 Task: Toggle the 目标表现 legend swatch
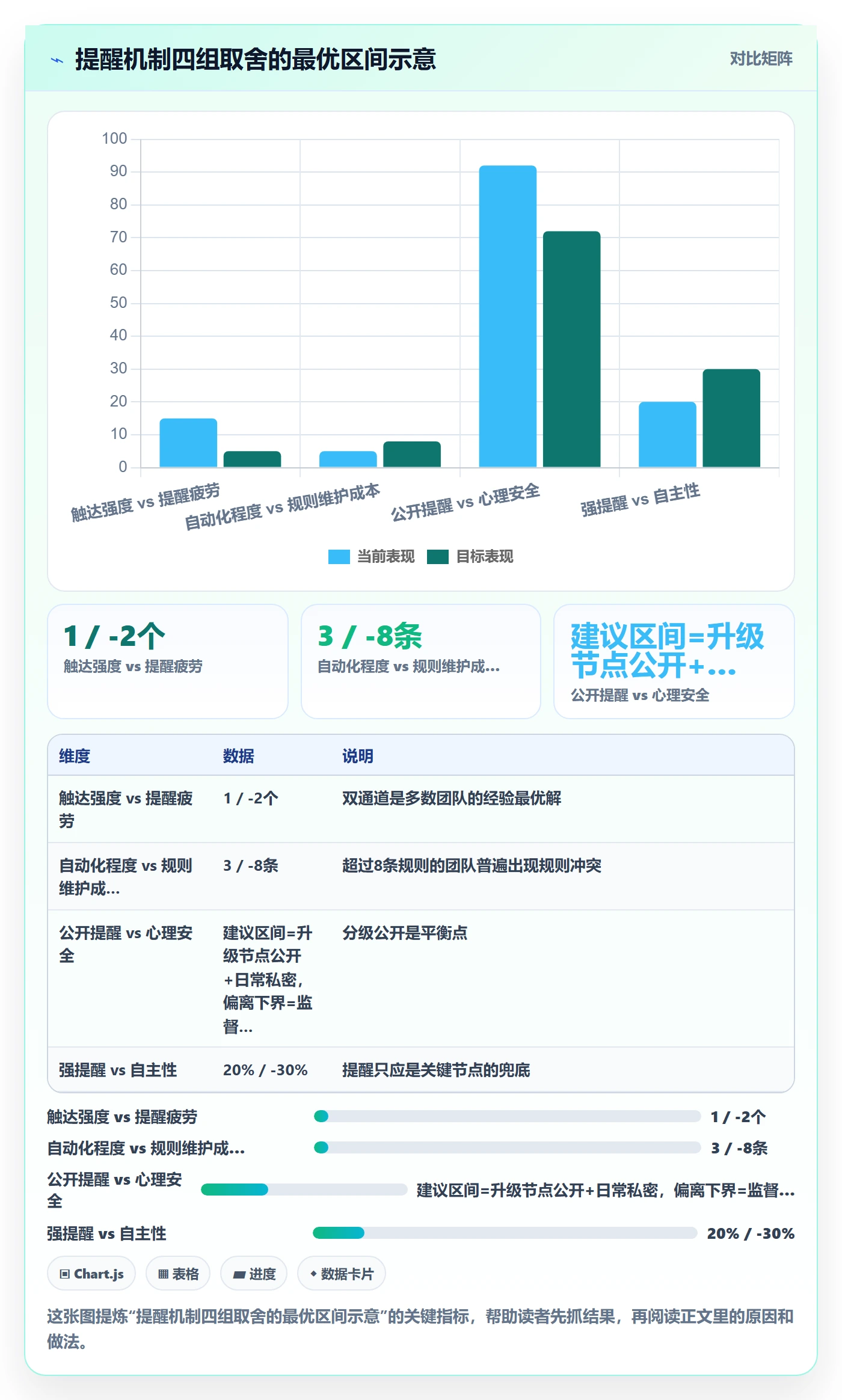coord(437,557)
